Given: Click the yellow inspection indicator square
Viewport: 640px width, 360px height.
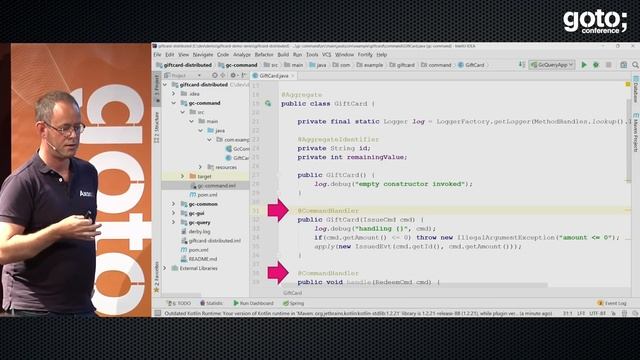Looking at the screenshot, I should tap(628, 84).
